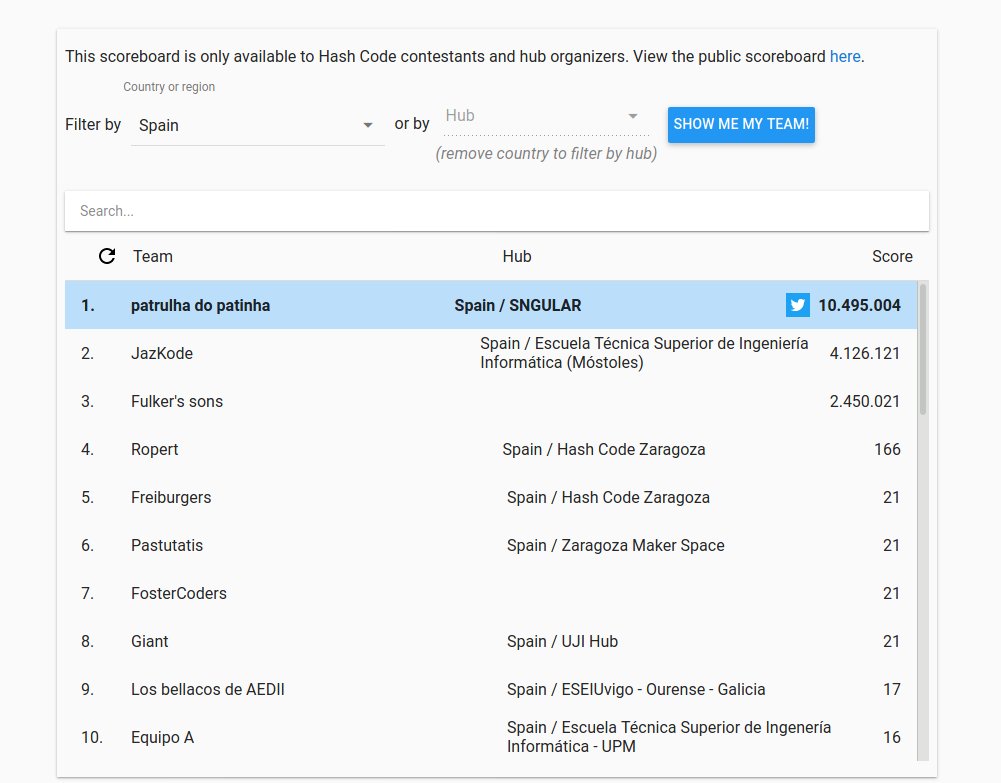1001x783 pixels.
Task: Click the Twitter share icon
Action: coord(797,305)
